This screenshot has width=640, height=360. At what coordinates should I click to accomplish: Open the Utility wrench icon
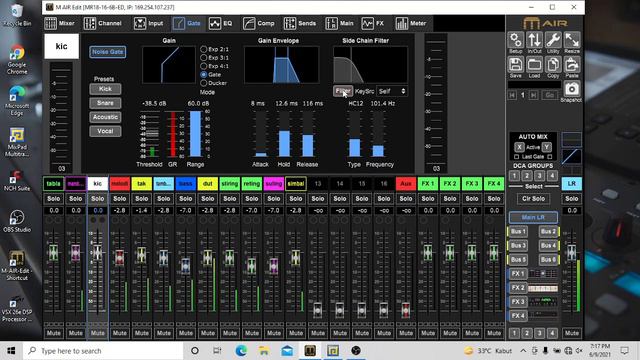[x=553, y=40]
